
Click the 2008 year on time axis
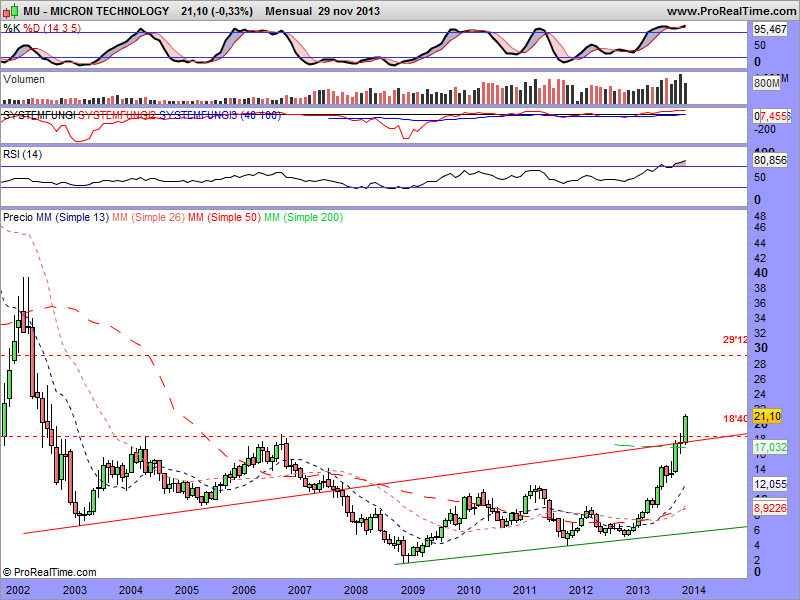click(356, 590)
